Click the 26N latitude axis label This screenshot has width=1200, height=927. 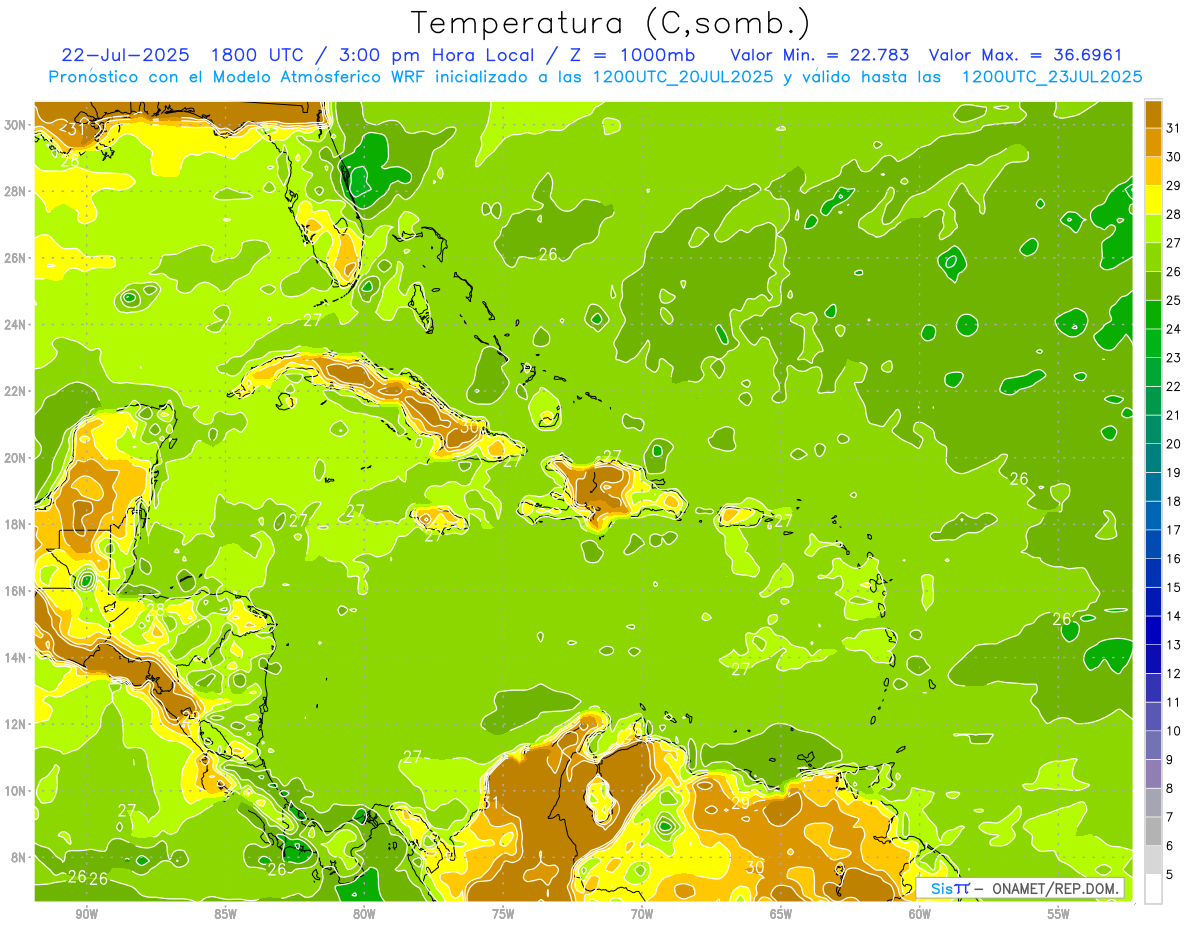pos(15,258)
